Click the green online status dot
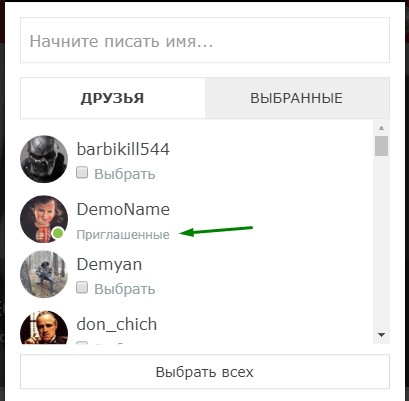409x401 pixels. pos(58,233)
